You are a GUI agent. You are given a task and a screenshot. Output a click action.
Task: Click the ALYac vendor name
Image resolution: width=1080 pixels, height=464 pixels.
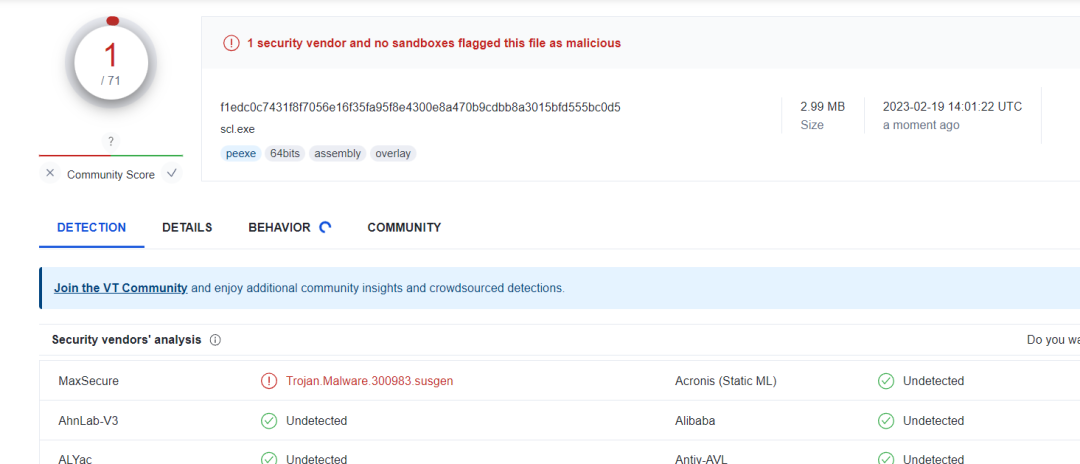tap(74, 459)
